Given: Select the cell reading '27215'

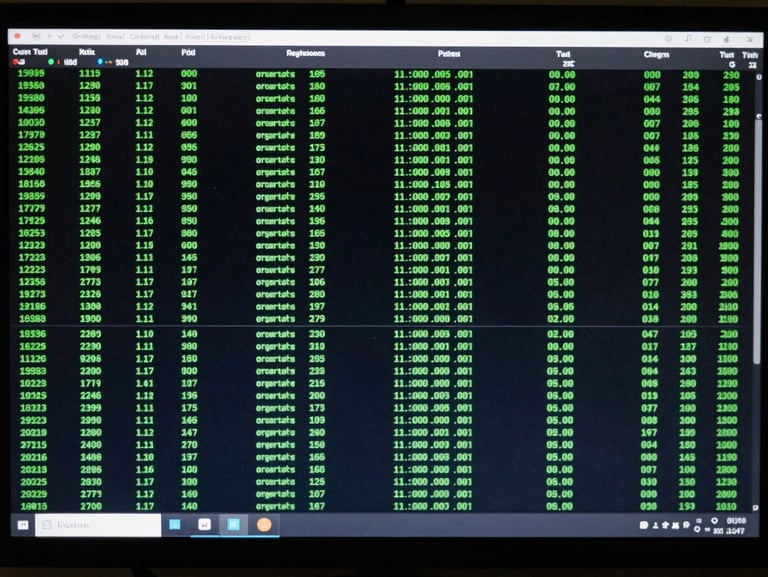Looking at the screenshot, I should coord(33,445).
